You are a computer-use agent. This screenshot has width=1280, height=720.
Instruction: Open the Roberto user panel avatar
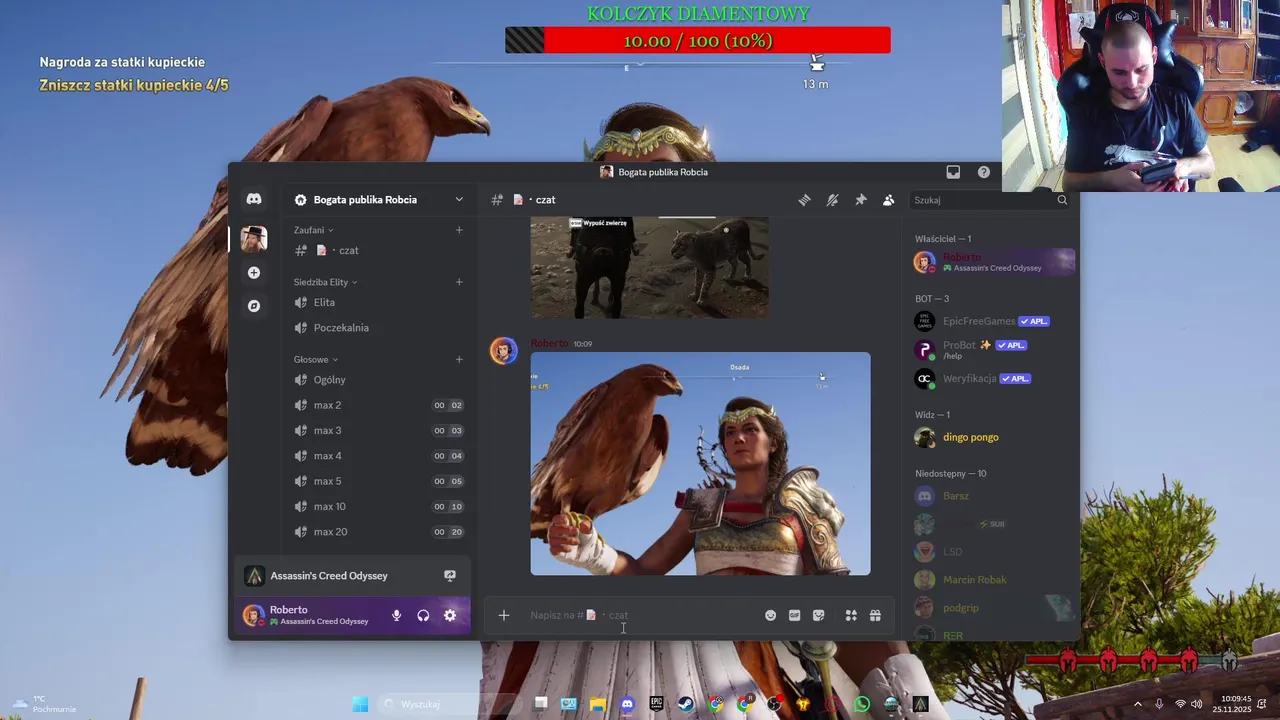tap(254, 615)
